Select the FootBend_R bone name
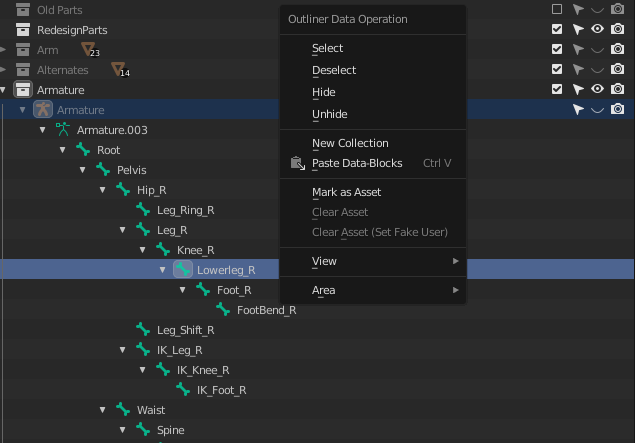Screen dimensions: 635x443 (266, 310)
